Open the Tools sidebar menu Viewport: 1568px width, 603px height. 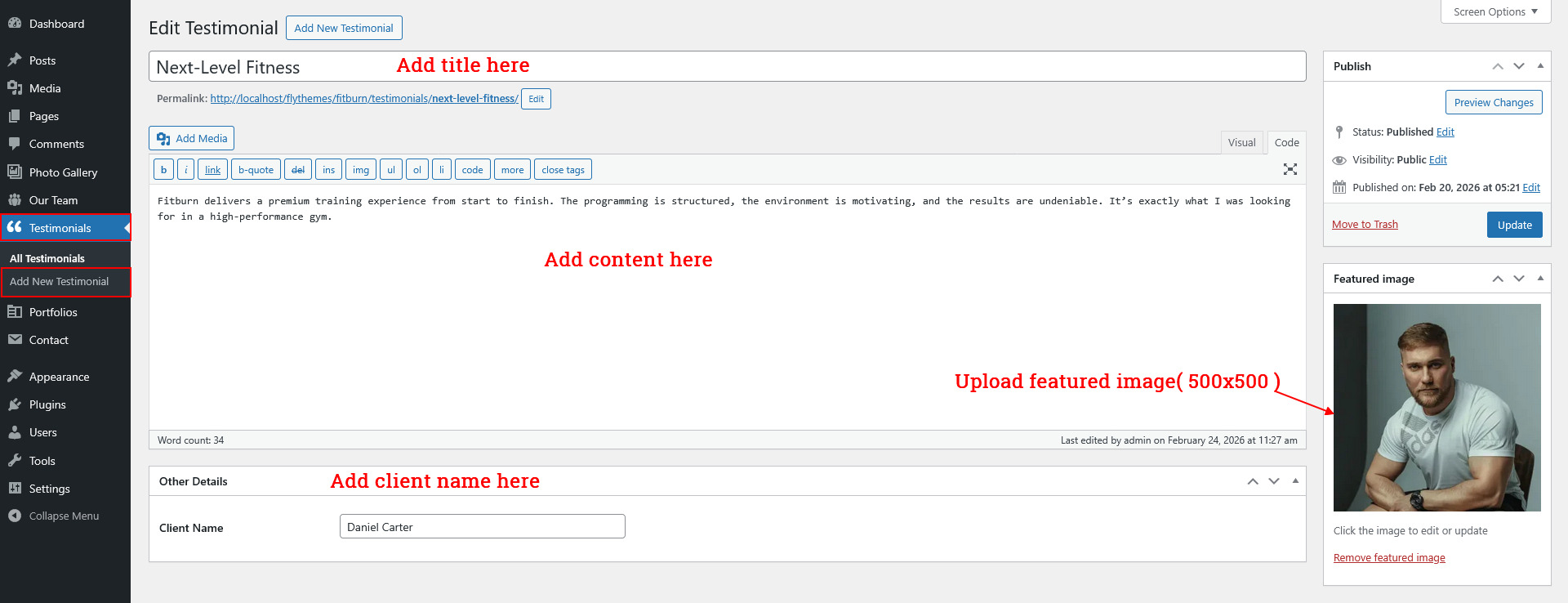[42, 461]
